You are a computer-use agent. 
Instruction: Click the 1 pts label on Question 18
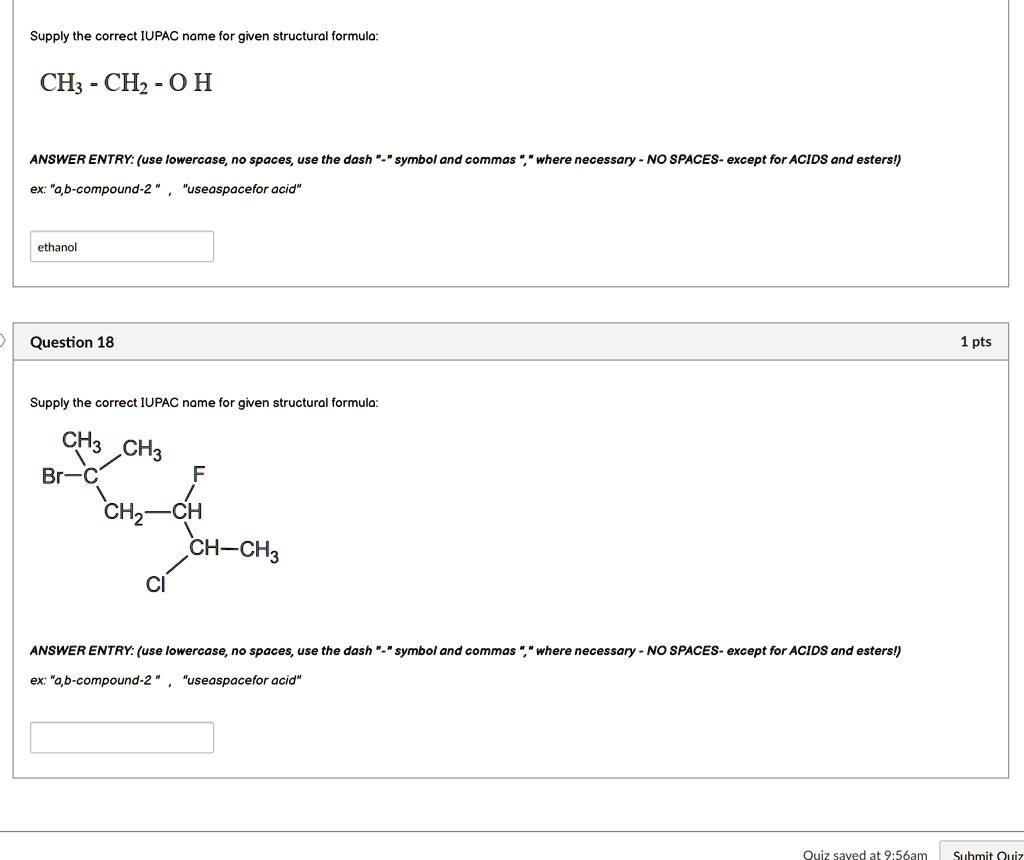(976, 341)
